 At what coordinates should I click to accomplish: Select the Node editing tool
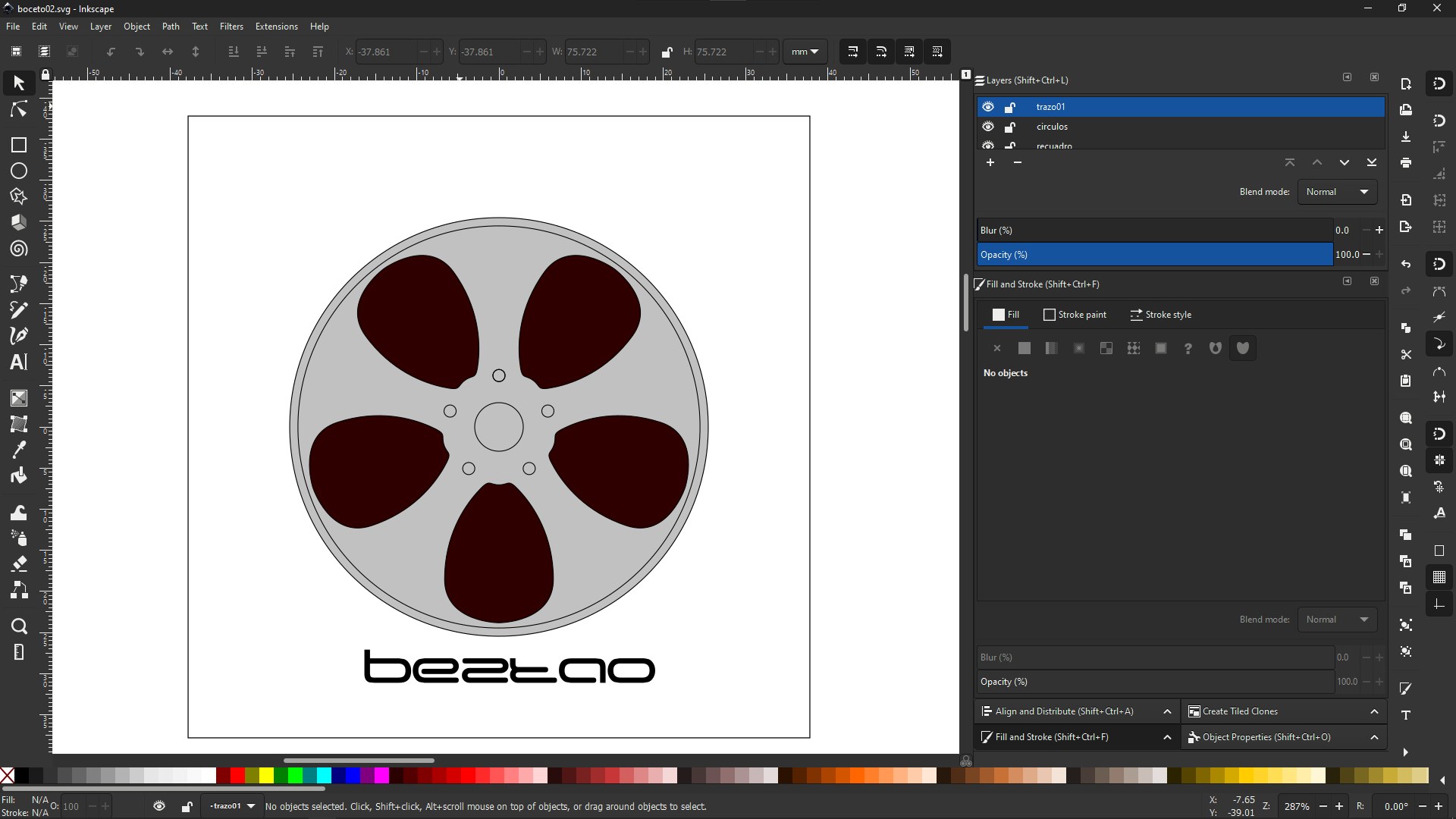click(19, 109)
